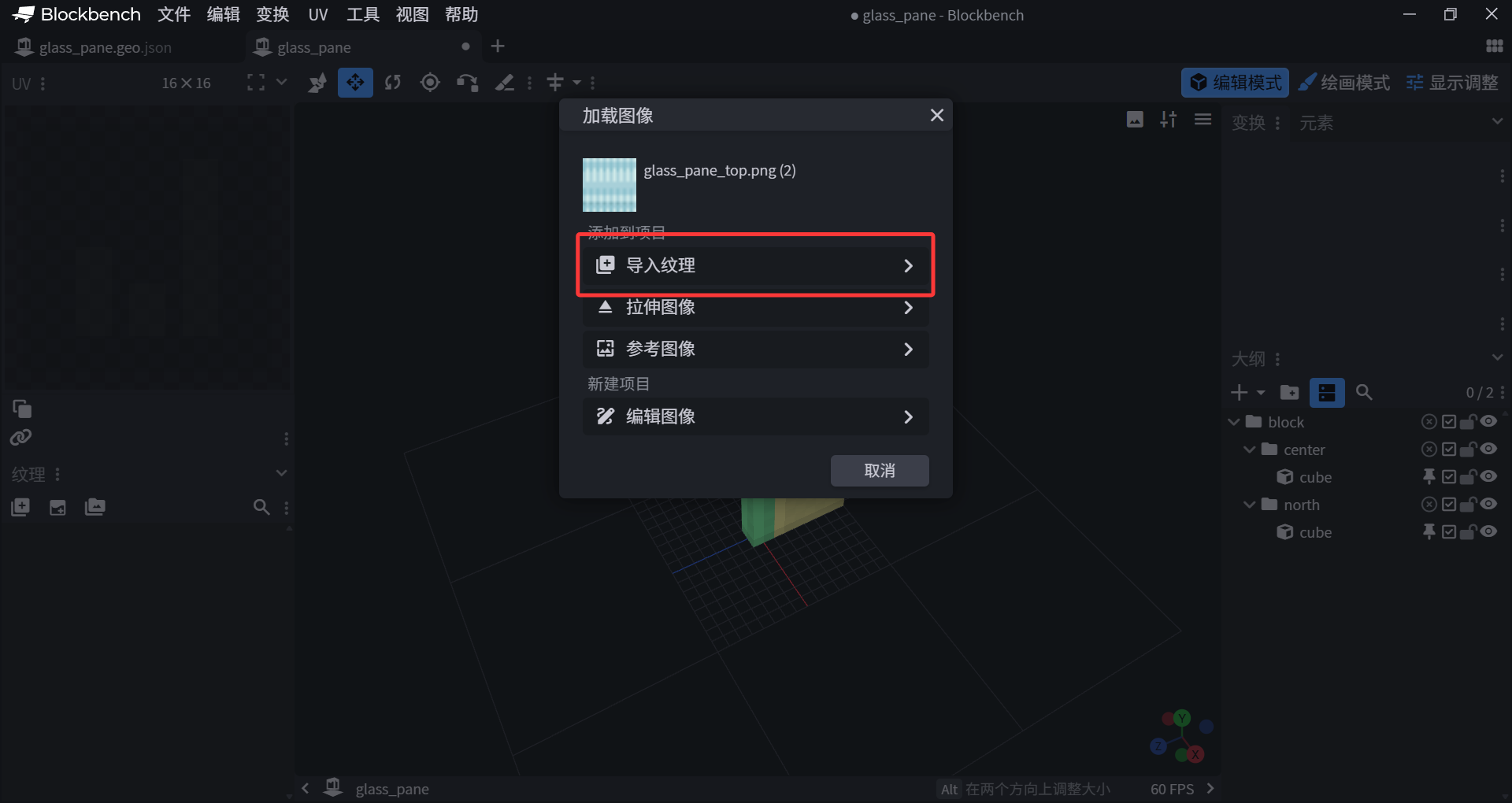Select the Resize tool in the toolbar
The image size is (1512, 803).
tap(317, 83)
